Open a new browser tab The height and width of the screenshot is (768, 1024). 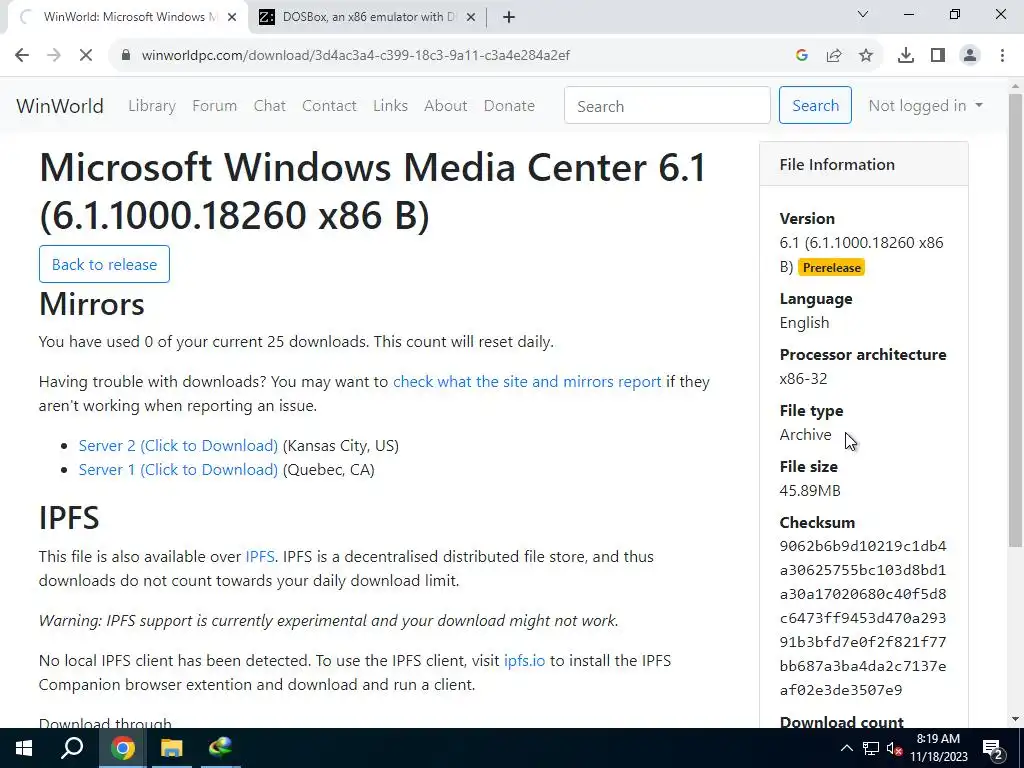(x=509, y=17)
